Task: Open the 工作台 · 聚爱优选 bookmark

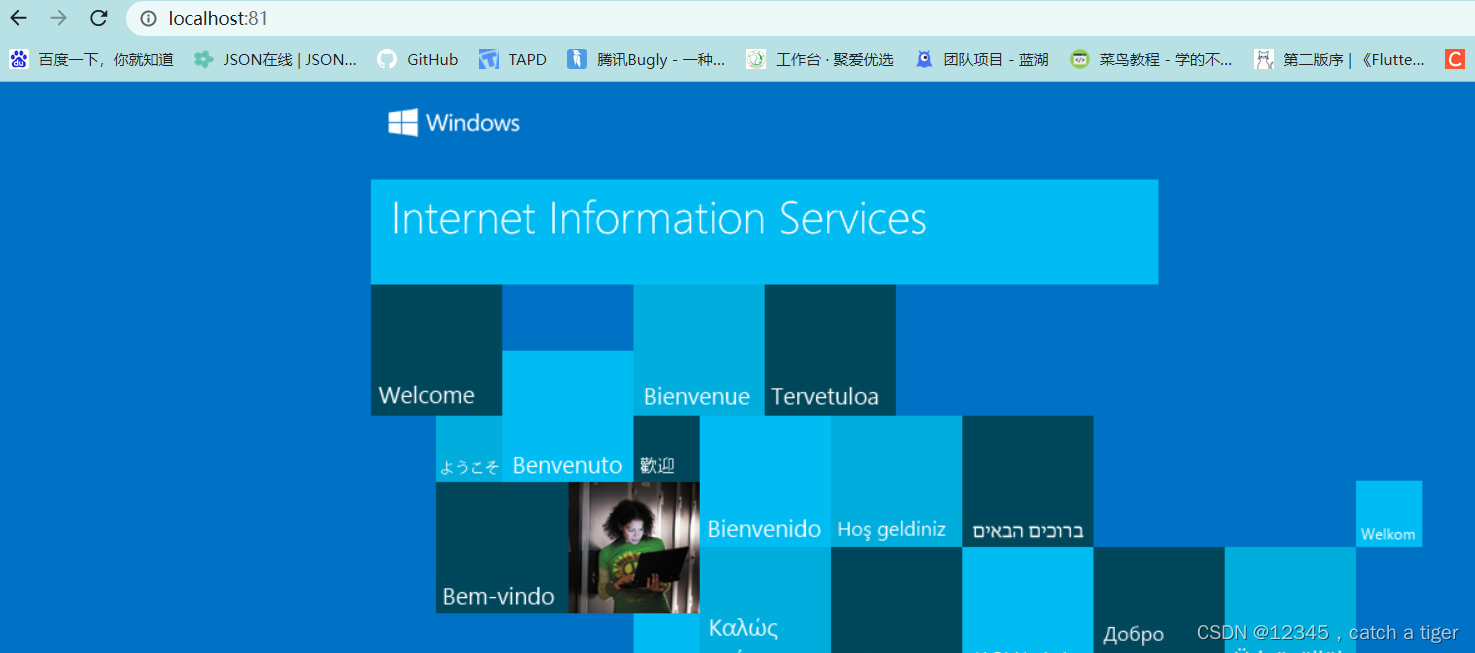Action: pyautogui.click(x=835, y=60)
